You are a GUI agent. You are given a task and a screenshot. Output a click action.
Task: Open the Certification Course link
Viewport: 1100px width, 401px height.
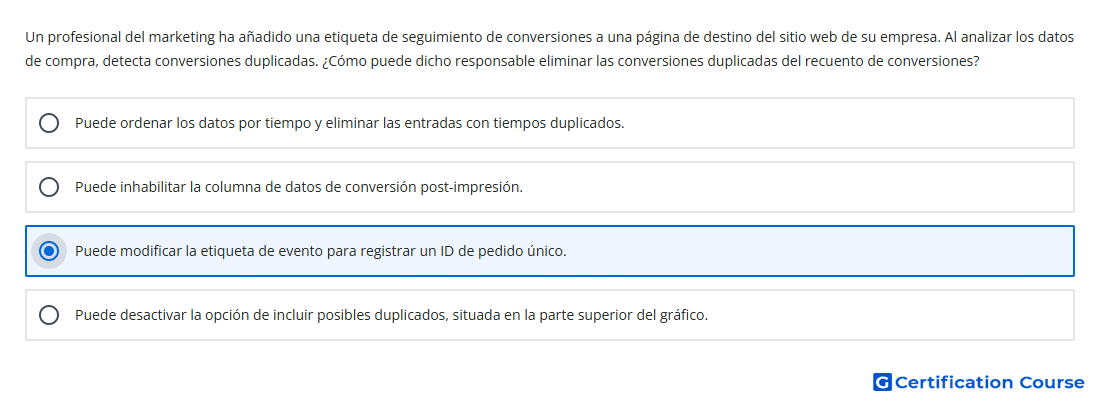pos(979,382)
